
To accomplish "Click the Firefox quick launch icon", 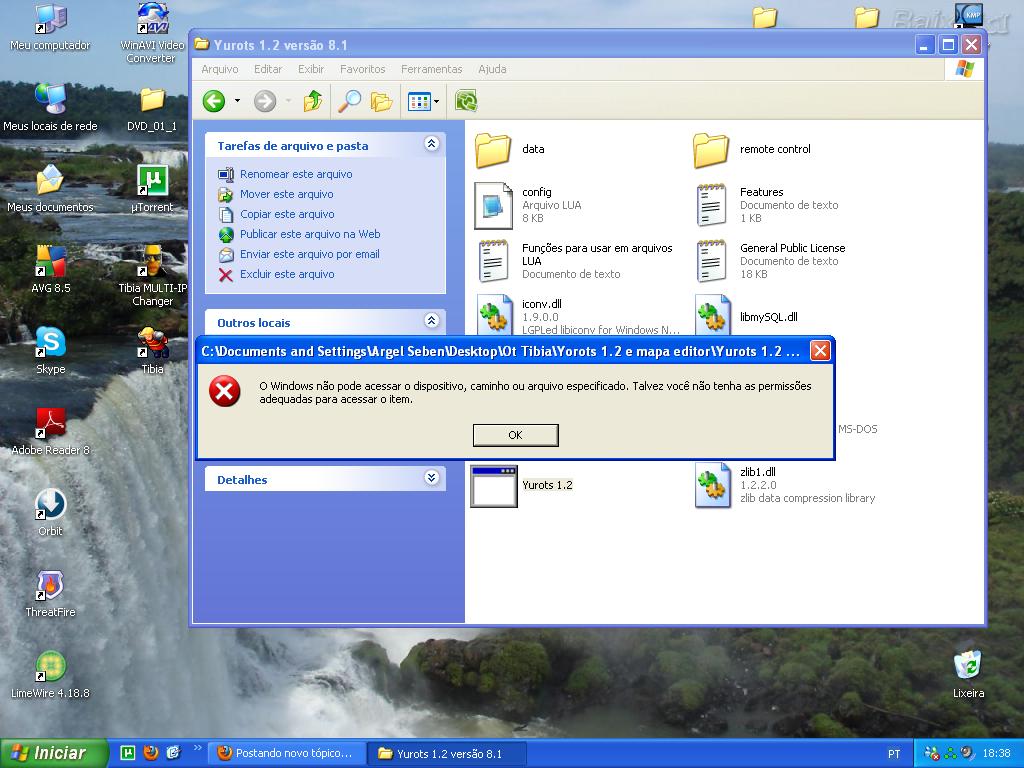I will coord(151,753).
